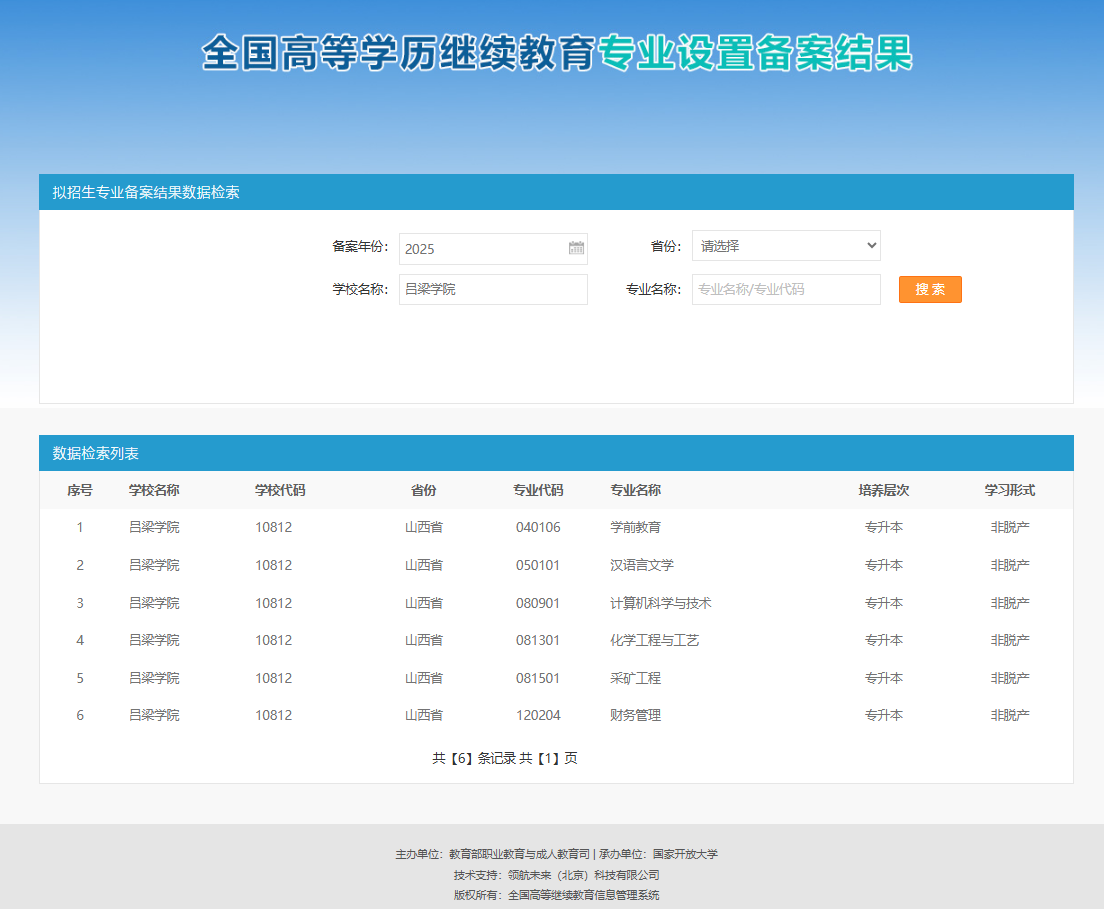Image resolution: width=1104 pixels, height=909 pixels.
Task: Click the 拟招生专业备案结果数据检索 panel title
Action: (x=146, y=192)
